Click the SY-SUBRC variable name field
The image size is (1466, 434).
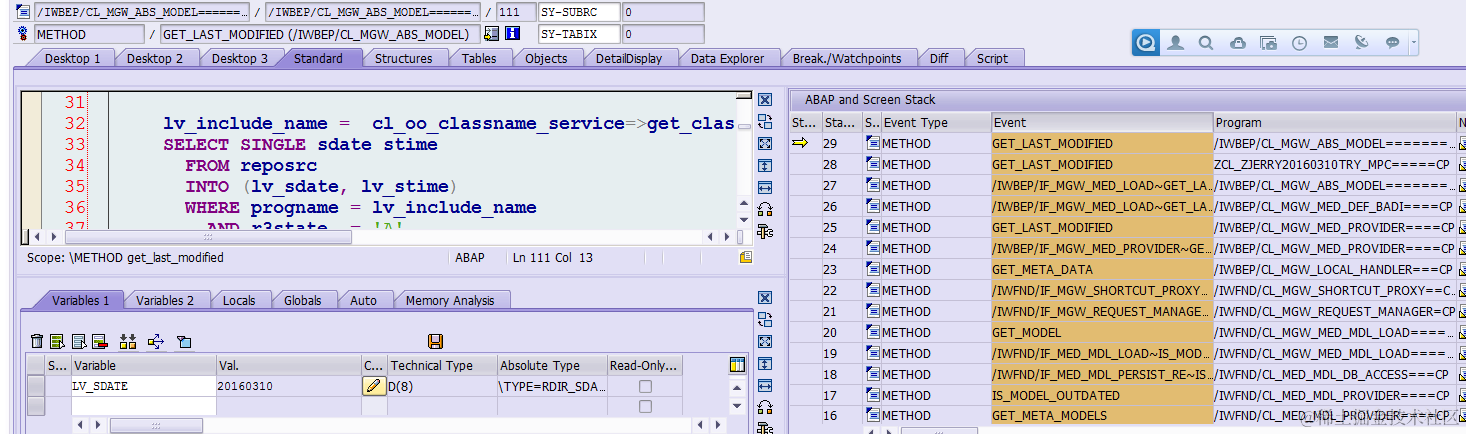tap(578, 12)
